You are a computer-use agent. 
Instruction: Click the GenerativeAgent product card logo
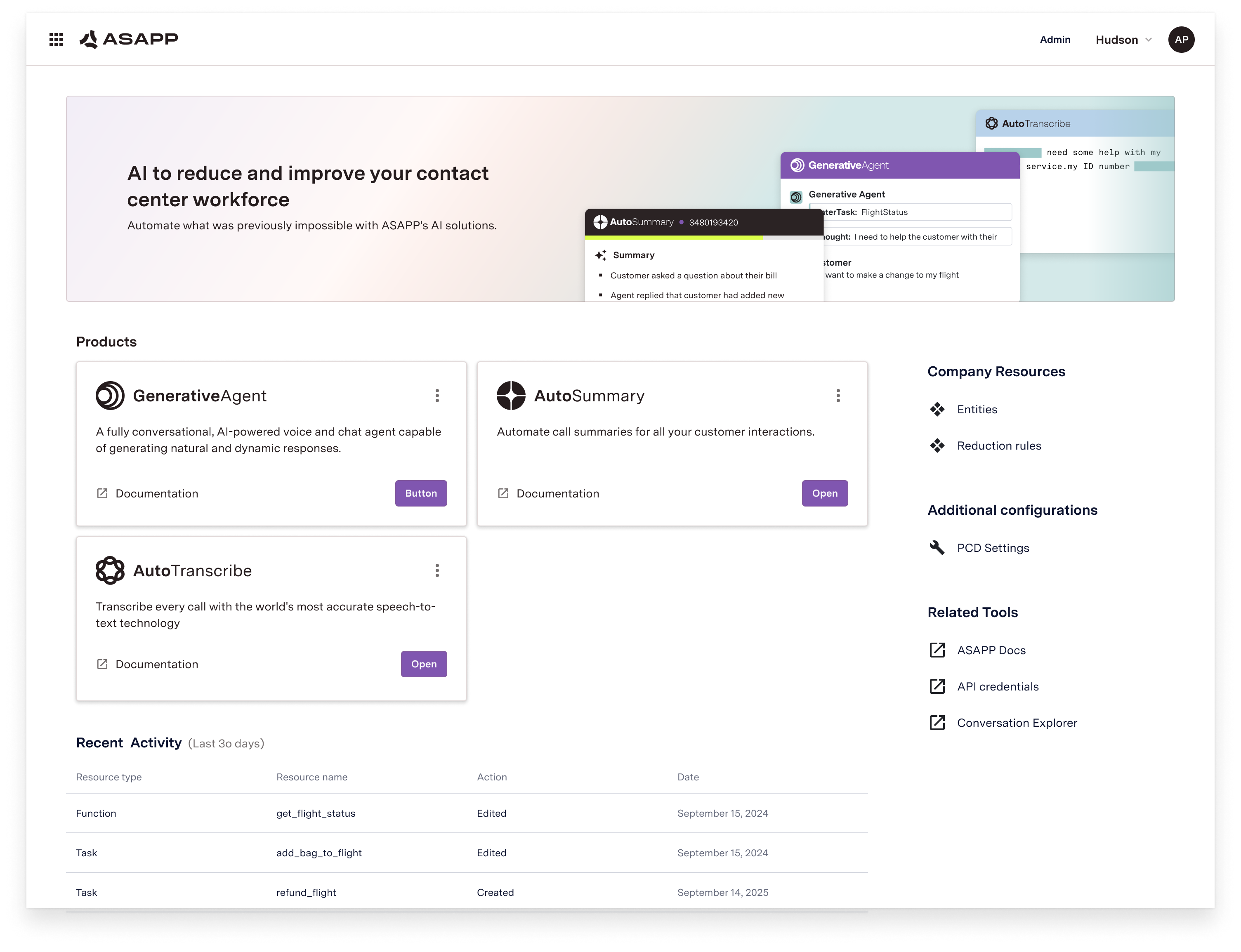pos(110,396)
